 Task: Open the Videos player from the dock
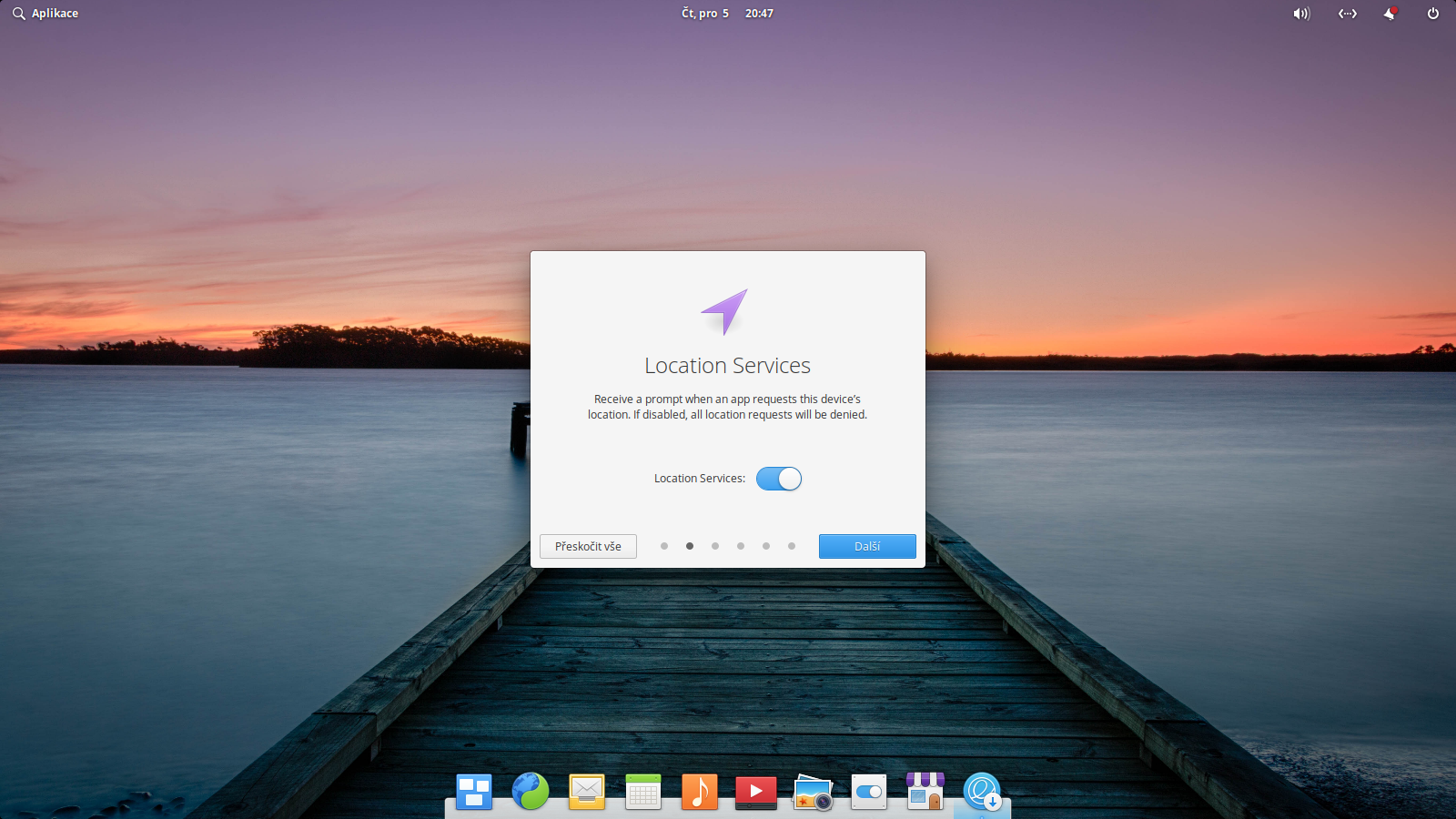756,793
